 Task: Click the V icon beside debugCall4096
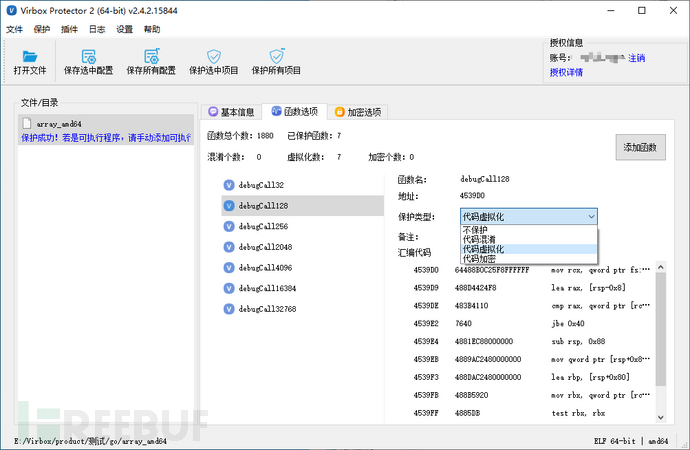click(229, 268)
